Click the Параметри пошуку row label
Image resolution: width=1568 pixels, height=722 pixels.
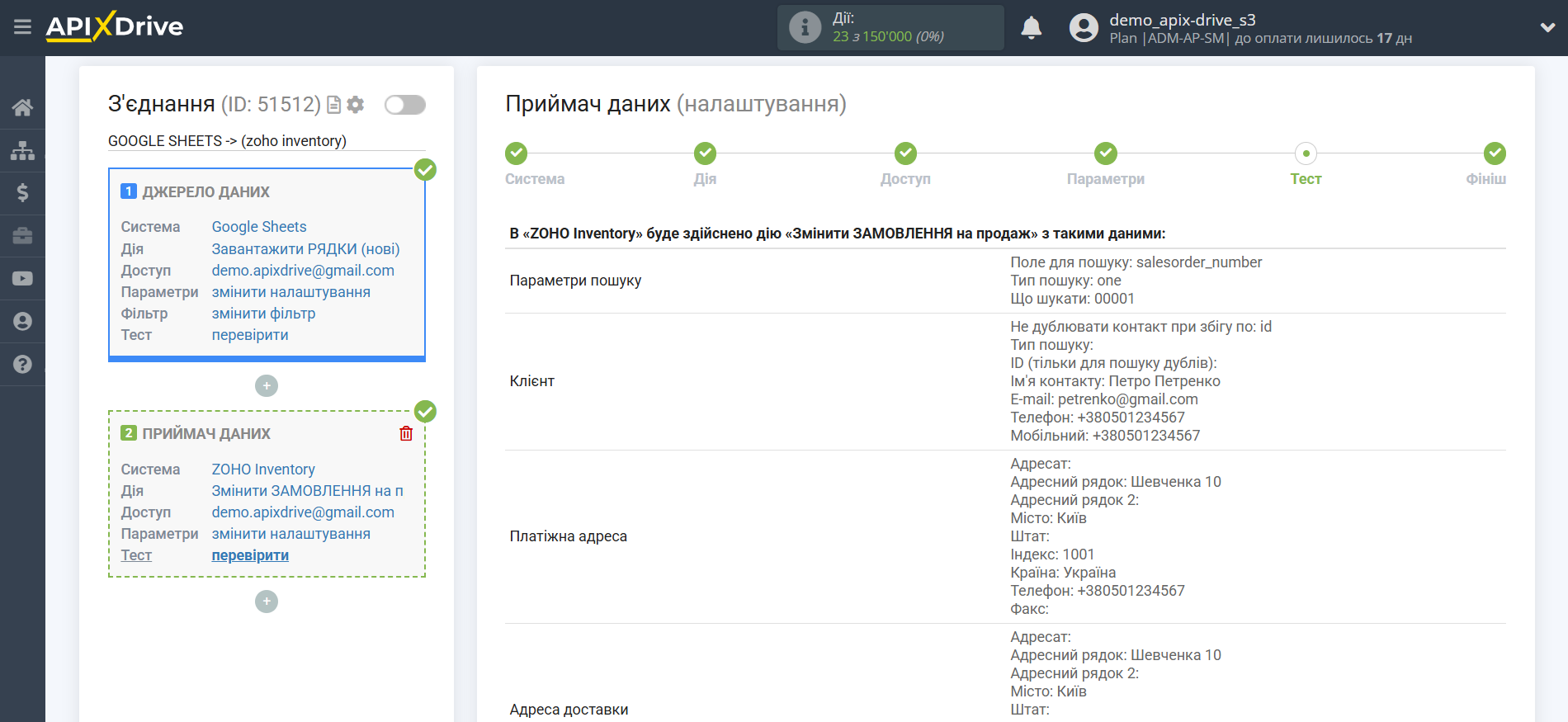(575, 281)
